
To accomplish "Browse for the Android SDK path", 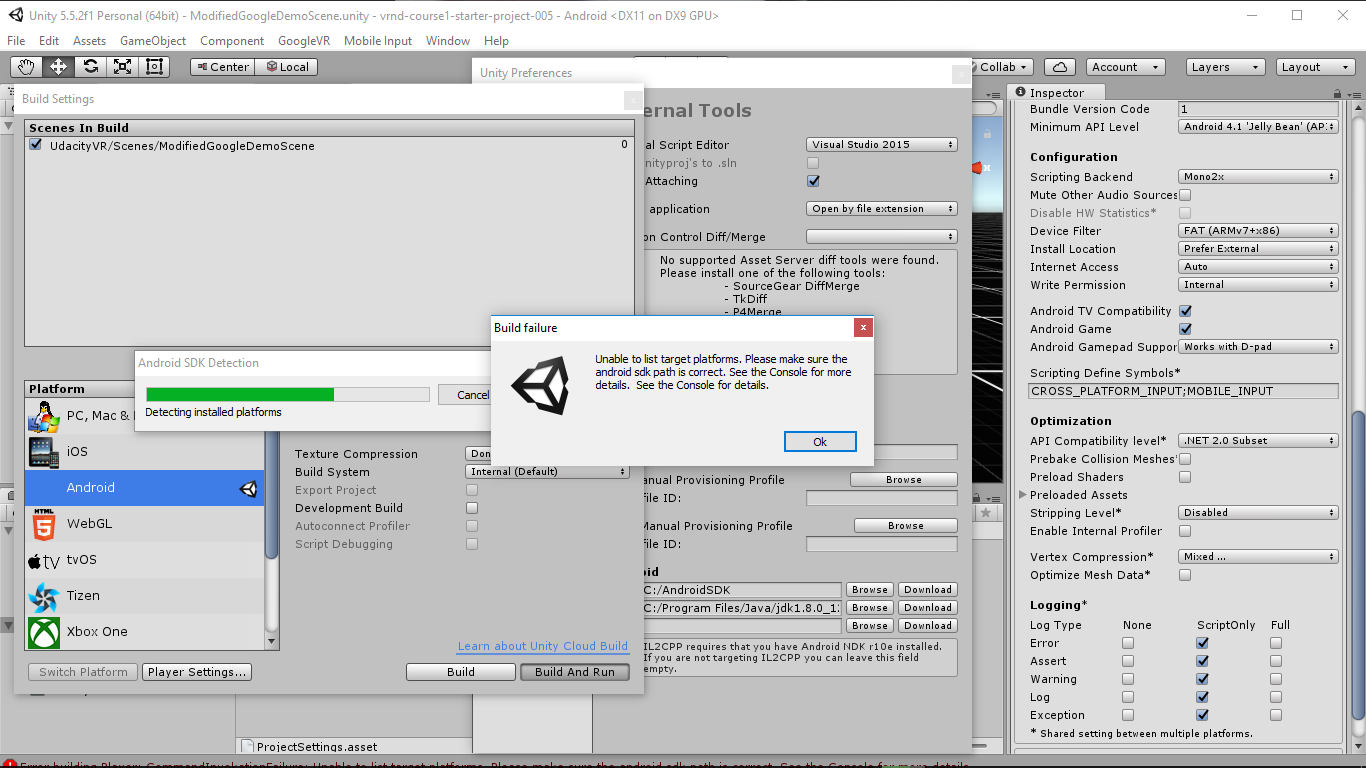I will click(870, 590).
